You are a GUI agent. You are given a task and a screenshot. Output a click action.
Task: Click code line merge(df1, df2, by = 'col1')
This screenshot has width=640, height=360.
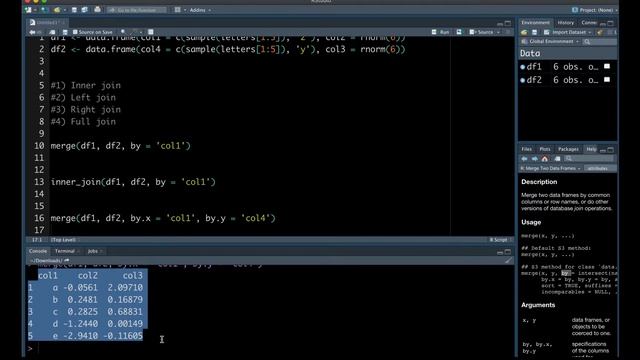(x=121, y=146)
